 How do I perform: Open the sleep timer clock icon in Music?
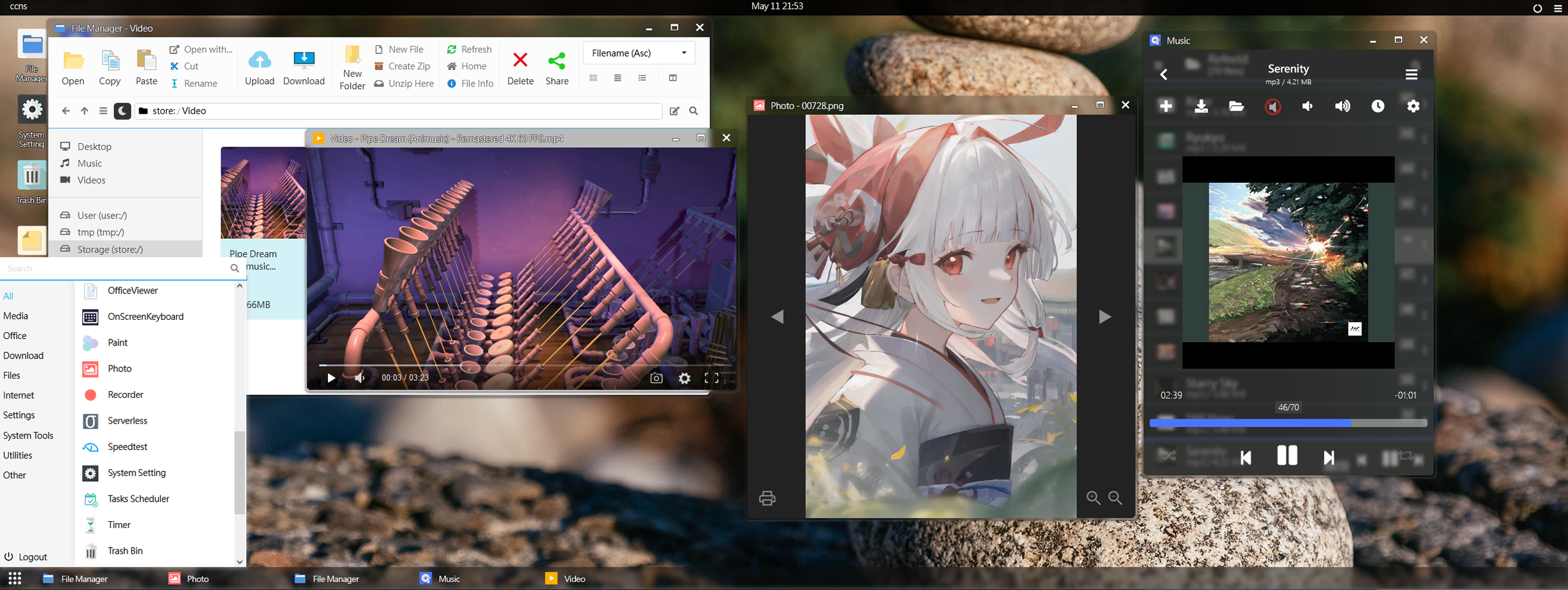click(x=1378, y=106)
